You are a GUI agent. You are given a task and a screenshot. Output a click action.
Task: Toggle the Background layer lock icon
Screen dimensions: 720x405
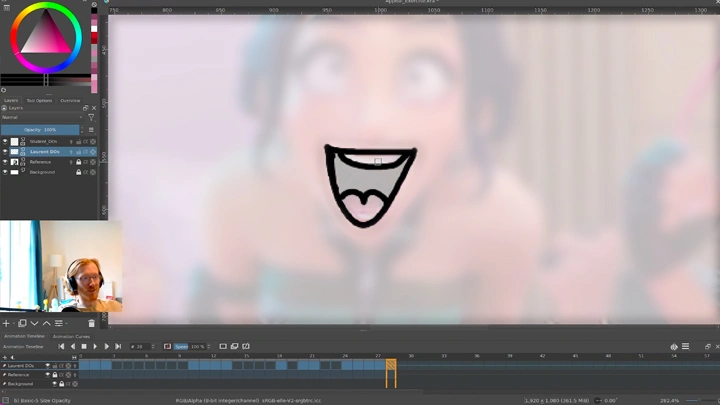point(79,172)
